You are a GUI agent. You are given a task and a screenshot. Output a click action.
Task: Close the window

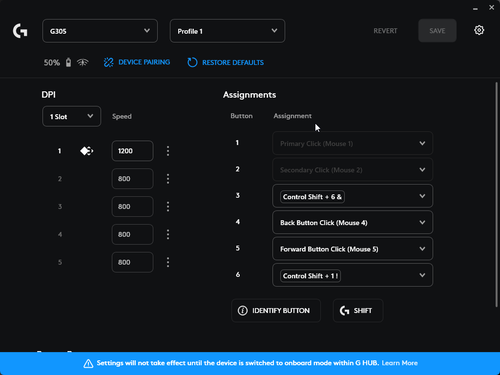click(492, 7)
